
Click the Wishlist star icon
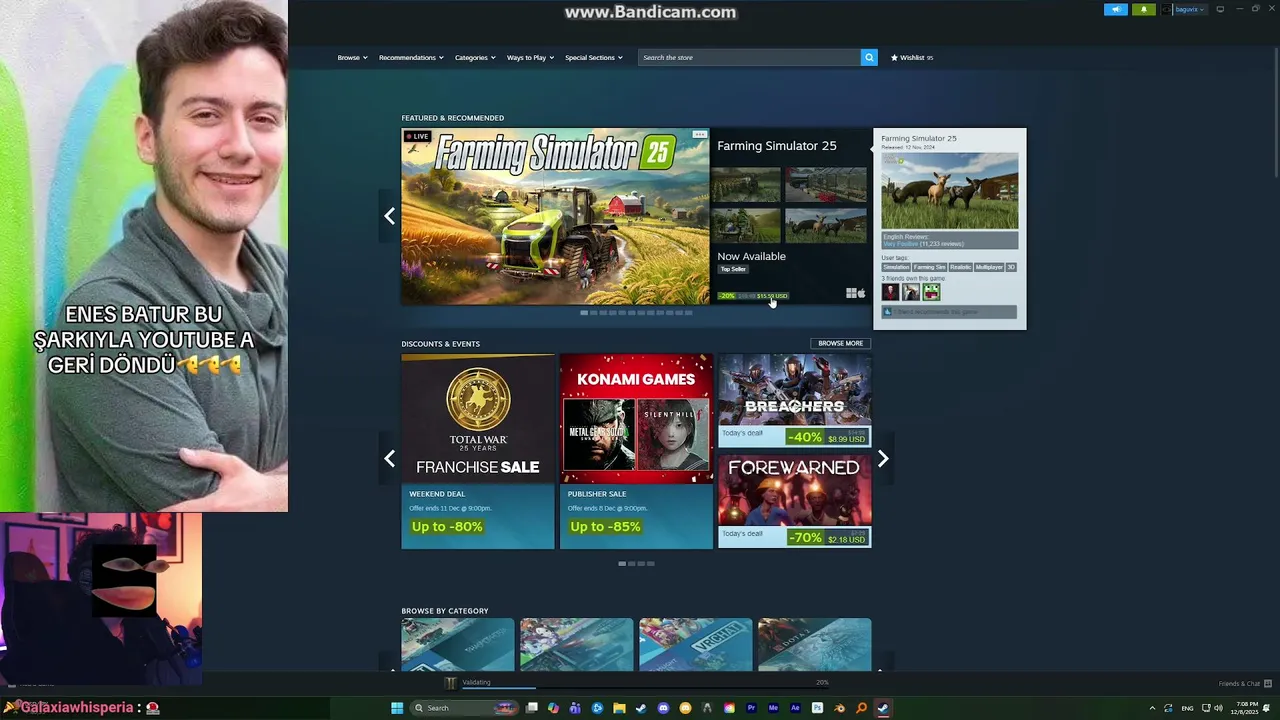tap(895, 57)
